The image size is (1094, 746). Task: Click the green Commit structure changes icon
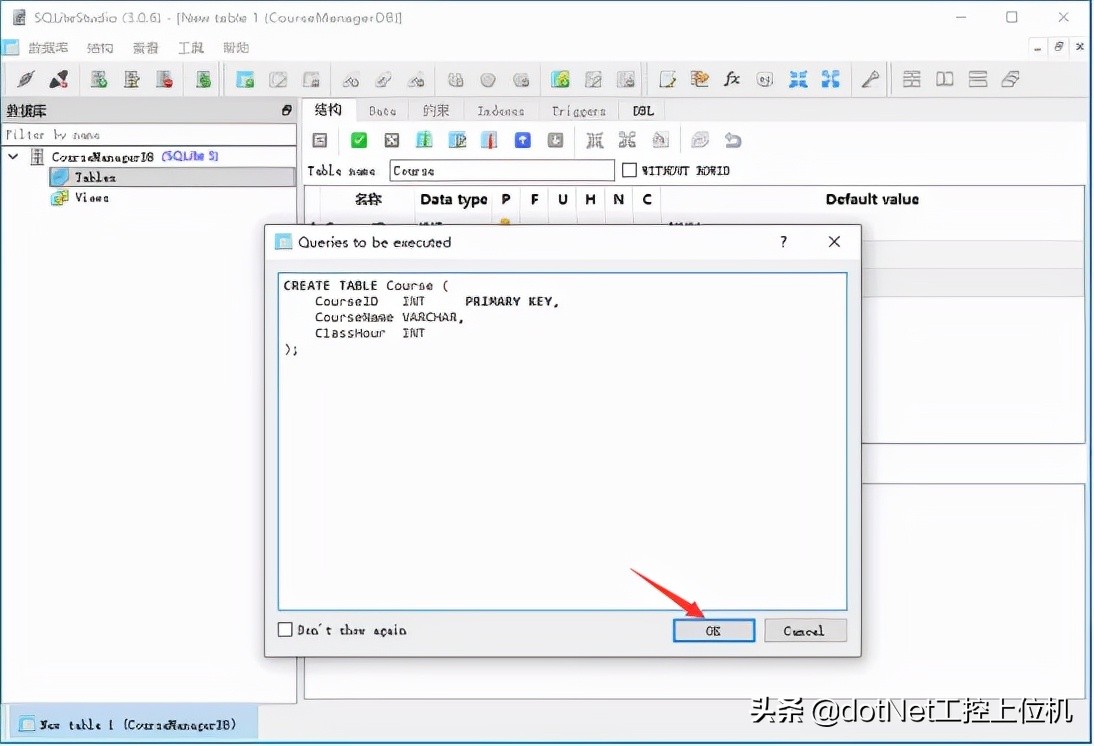358,140
